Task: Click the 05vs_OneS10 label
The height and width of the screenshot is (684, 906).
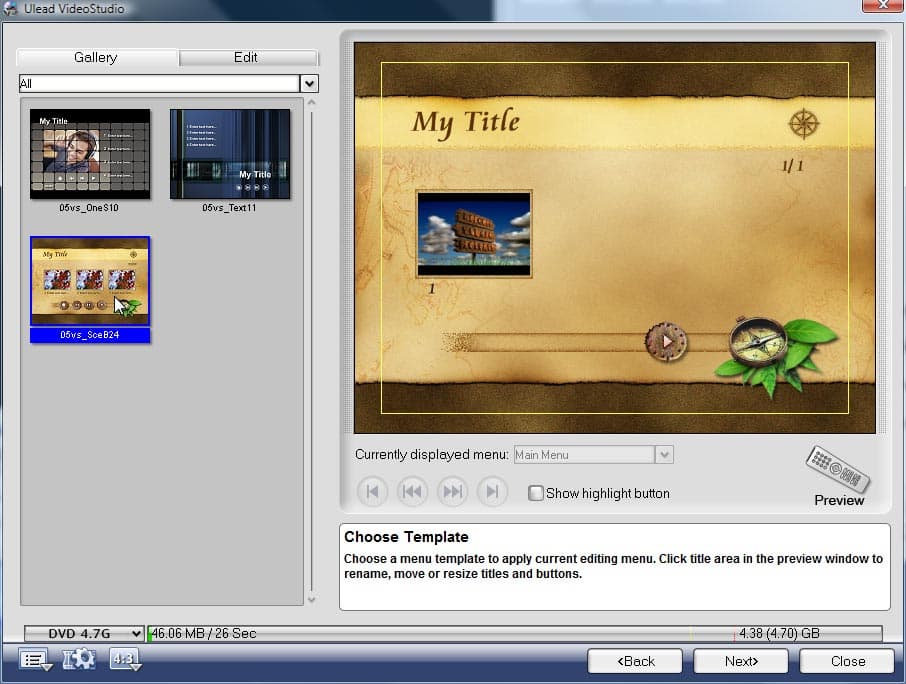Action: pos(89,207)
